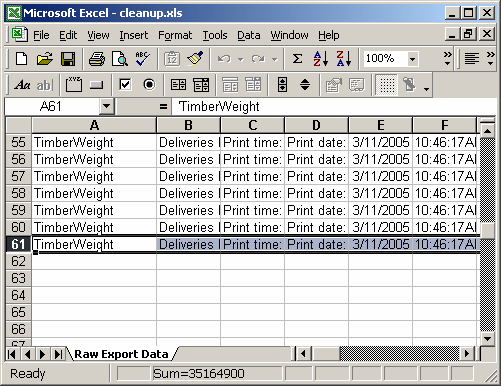Click cell E55 containing 3/11/2005
Image resolution: width=501 pixels, height=386 pixels.
[x=380, y=142]
